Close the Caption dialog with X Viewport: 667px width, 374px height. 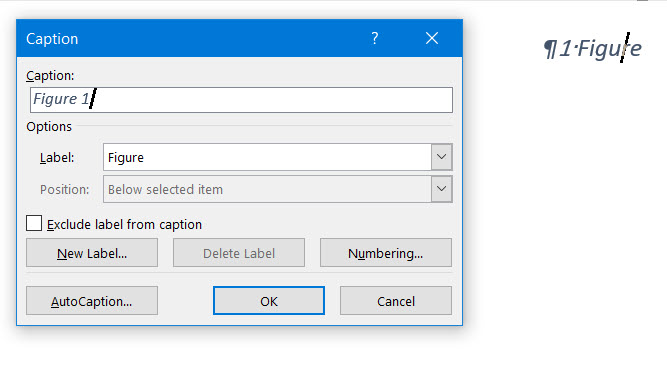click(432, 38)
